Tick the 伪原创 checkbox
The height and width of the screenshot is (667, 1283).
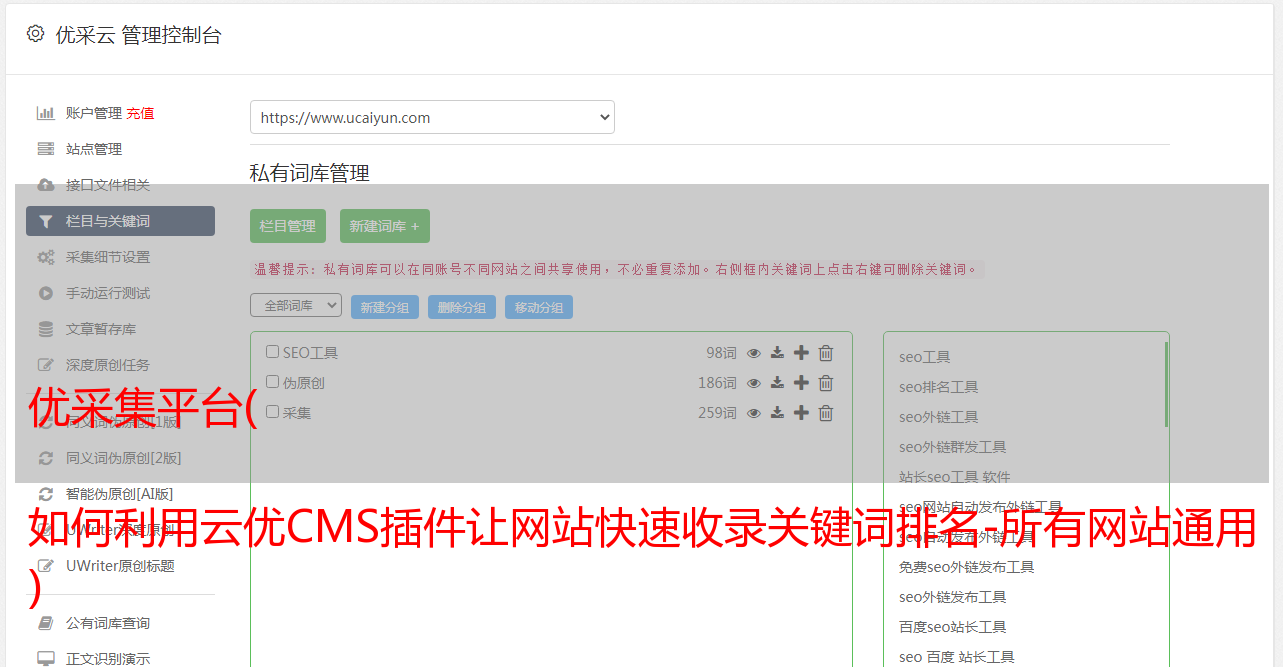tap(272, 382)
